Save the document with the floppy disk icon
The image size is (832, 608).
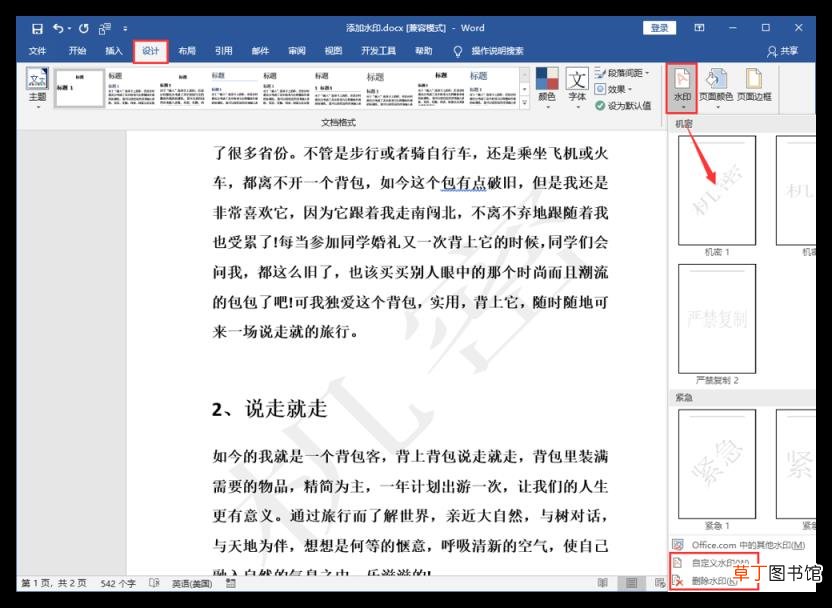tap(37, 29)
